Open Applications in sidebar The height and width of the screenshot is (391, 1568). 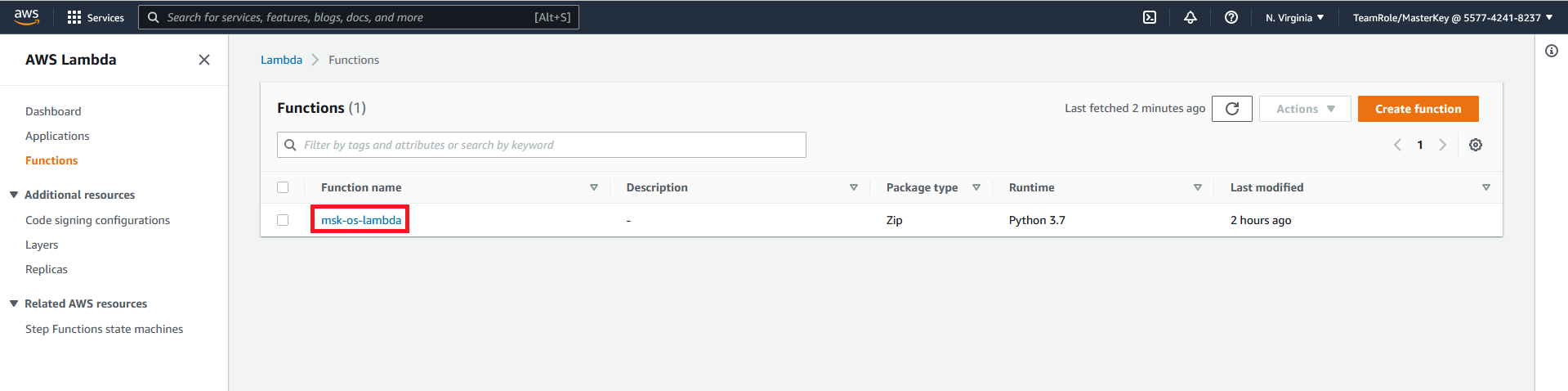tap(57, 136)
